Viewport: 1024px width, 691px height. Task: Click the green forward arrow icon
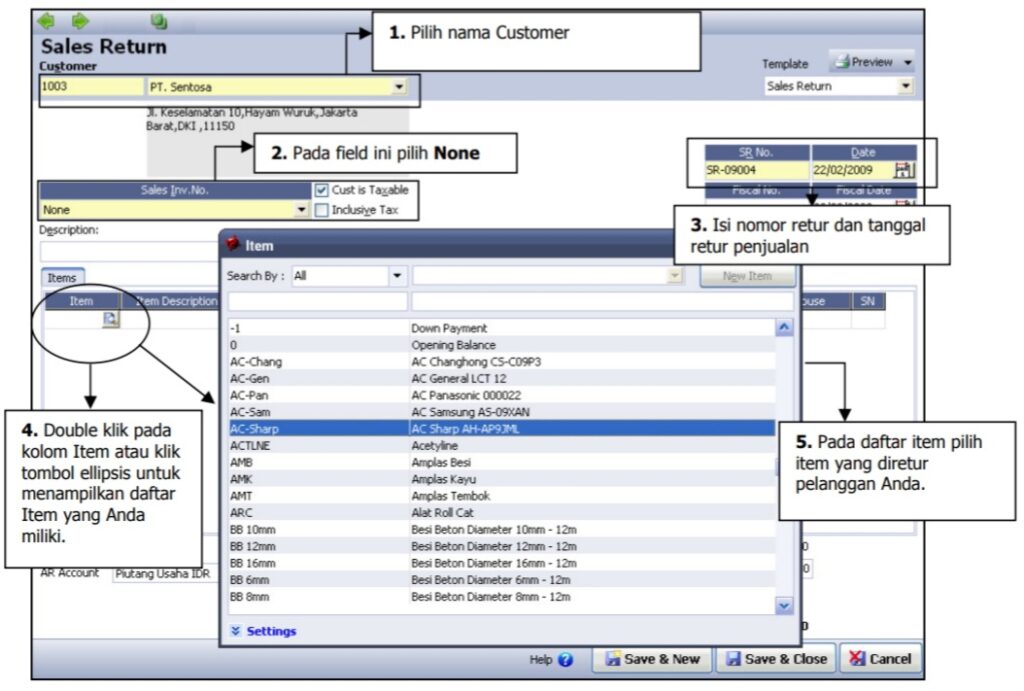click(x=80, y=20)
